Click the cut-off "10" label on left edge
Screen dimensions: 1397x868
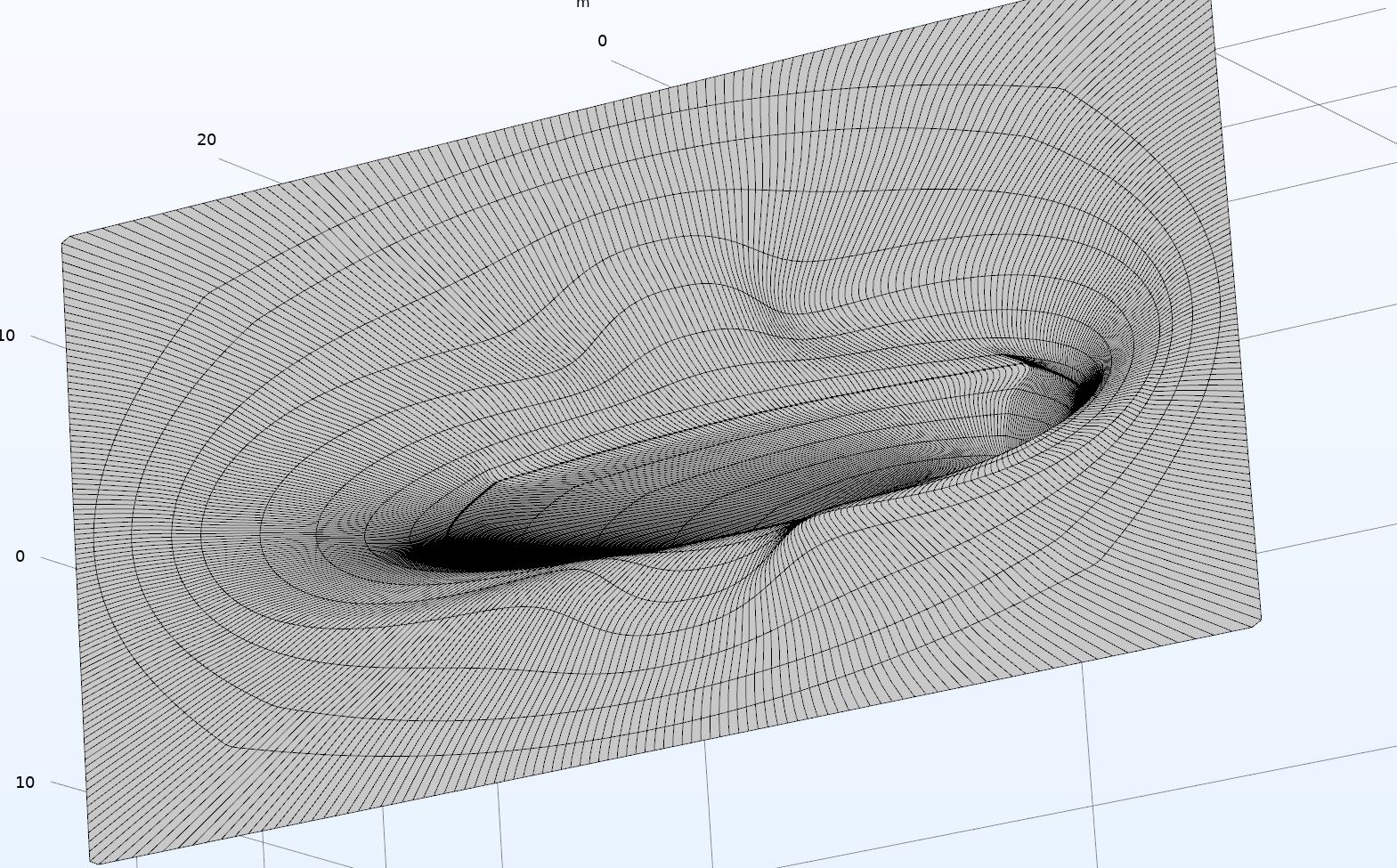[7, 336]
